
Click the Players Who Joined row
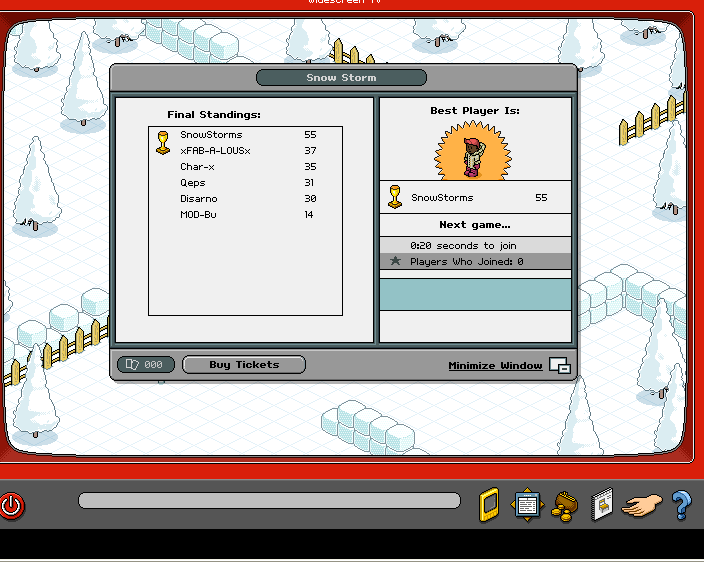pyautogui.click(x=475, y=261)
